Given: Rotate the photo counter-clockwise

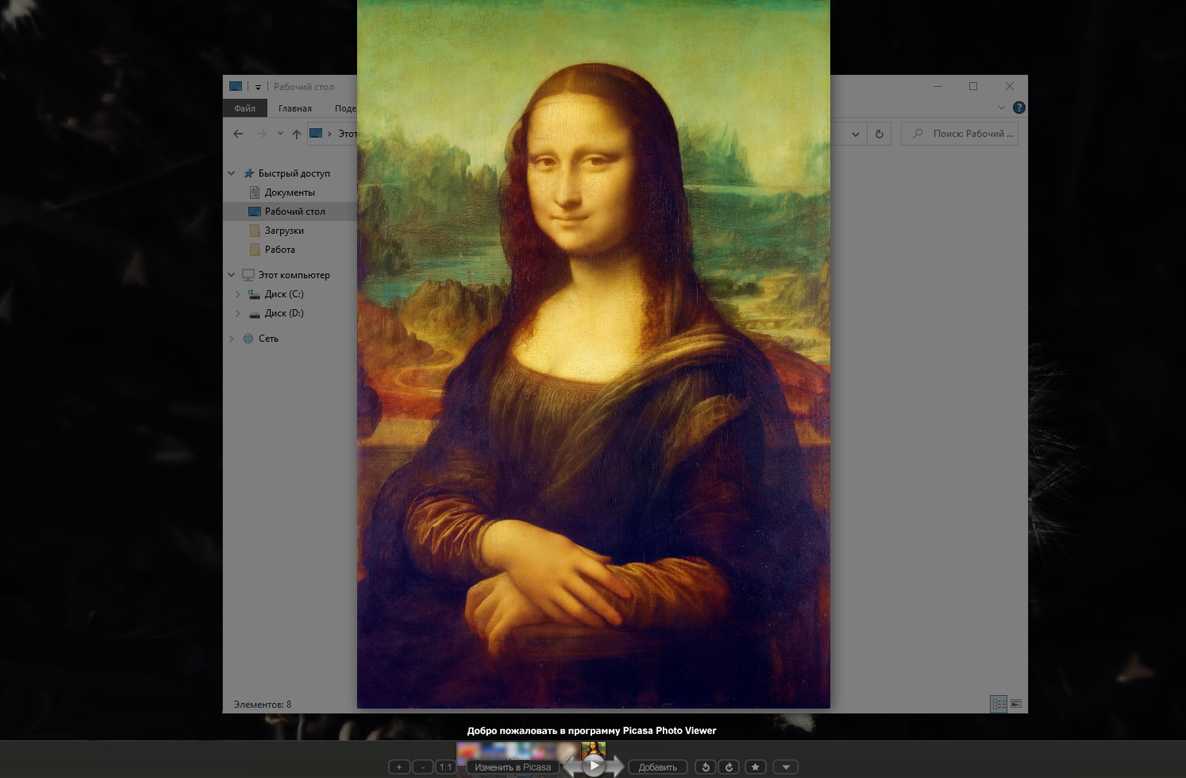Looking at the screenshot, I should pos(705,767).
